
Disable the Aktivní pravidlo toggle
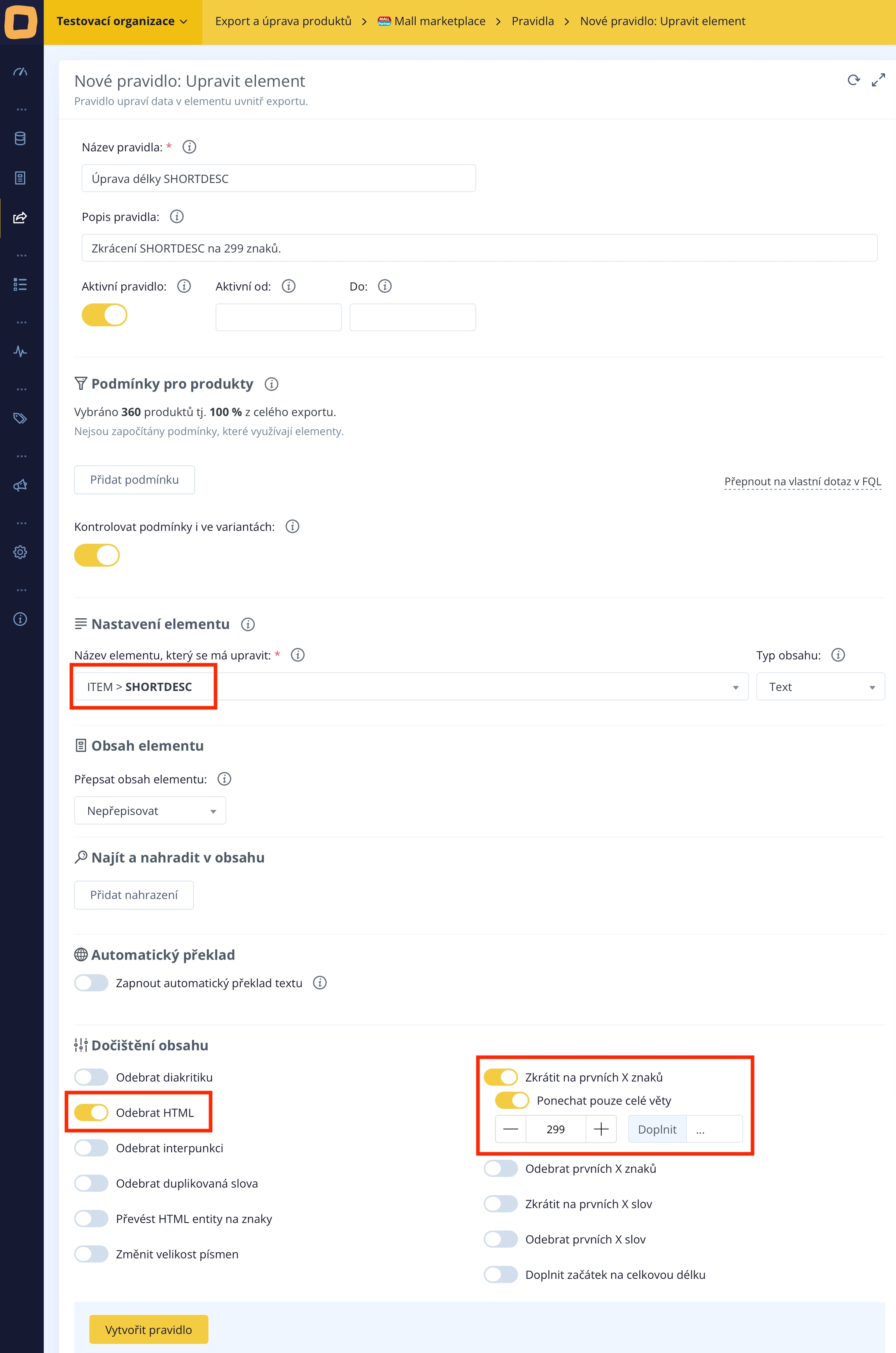tap(105, 315)
